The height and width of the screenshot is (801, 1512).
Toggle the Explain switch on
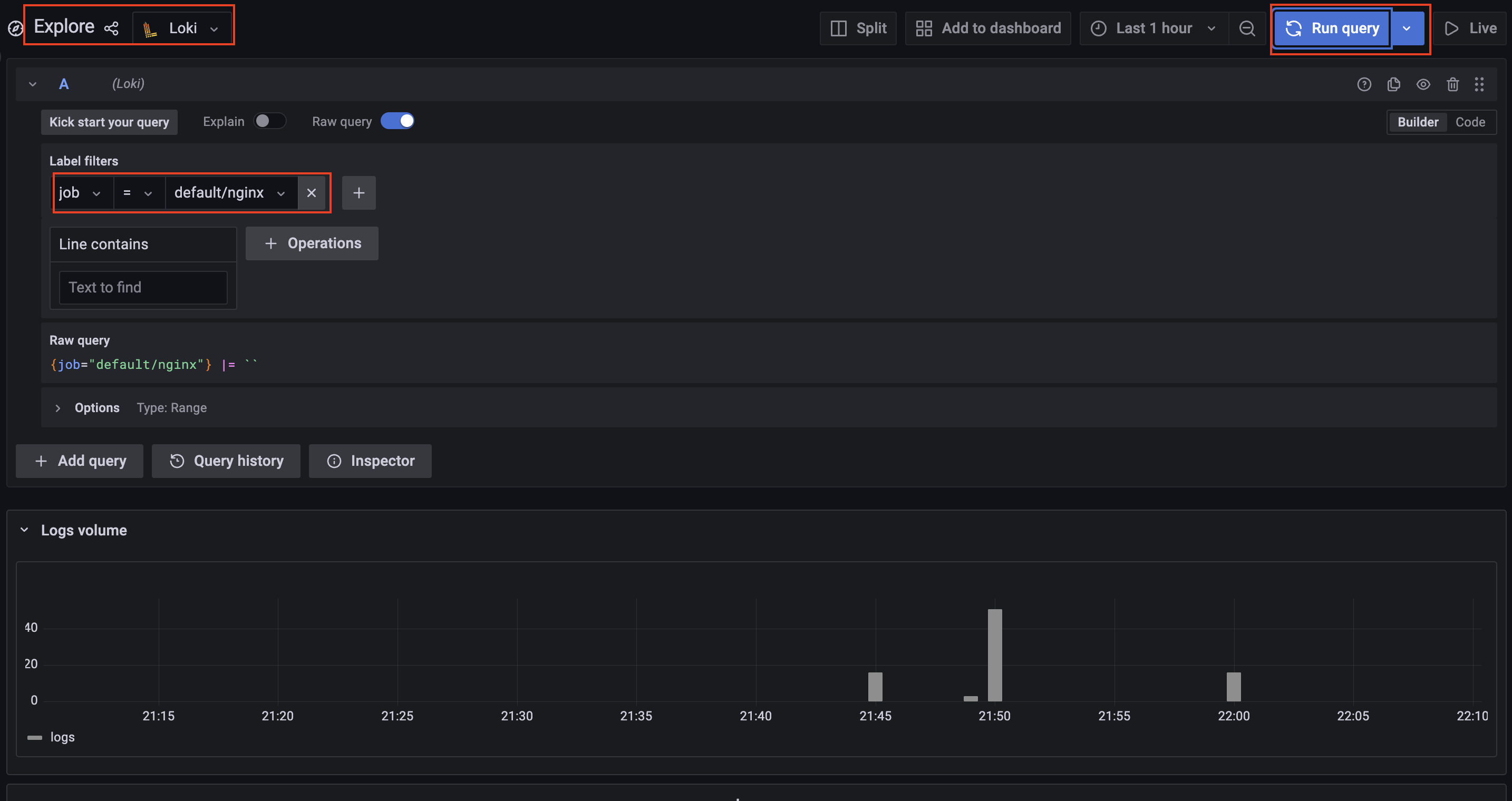tap(269, 121)
